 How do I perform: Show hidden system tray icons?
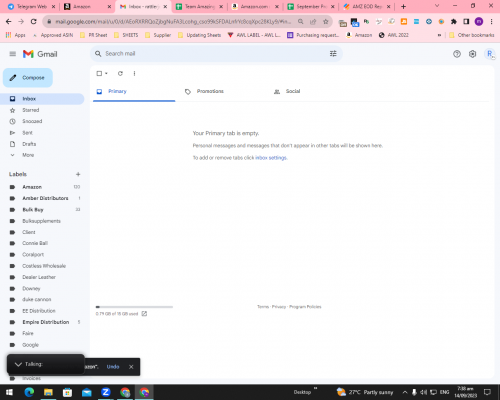click(405, 392)
